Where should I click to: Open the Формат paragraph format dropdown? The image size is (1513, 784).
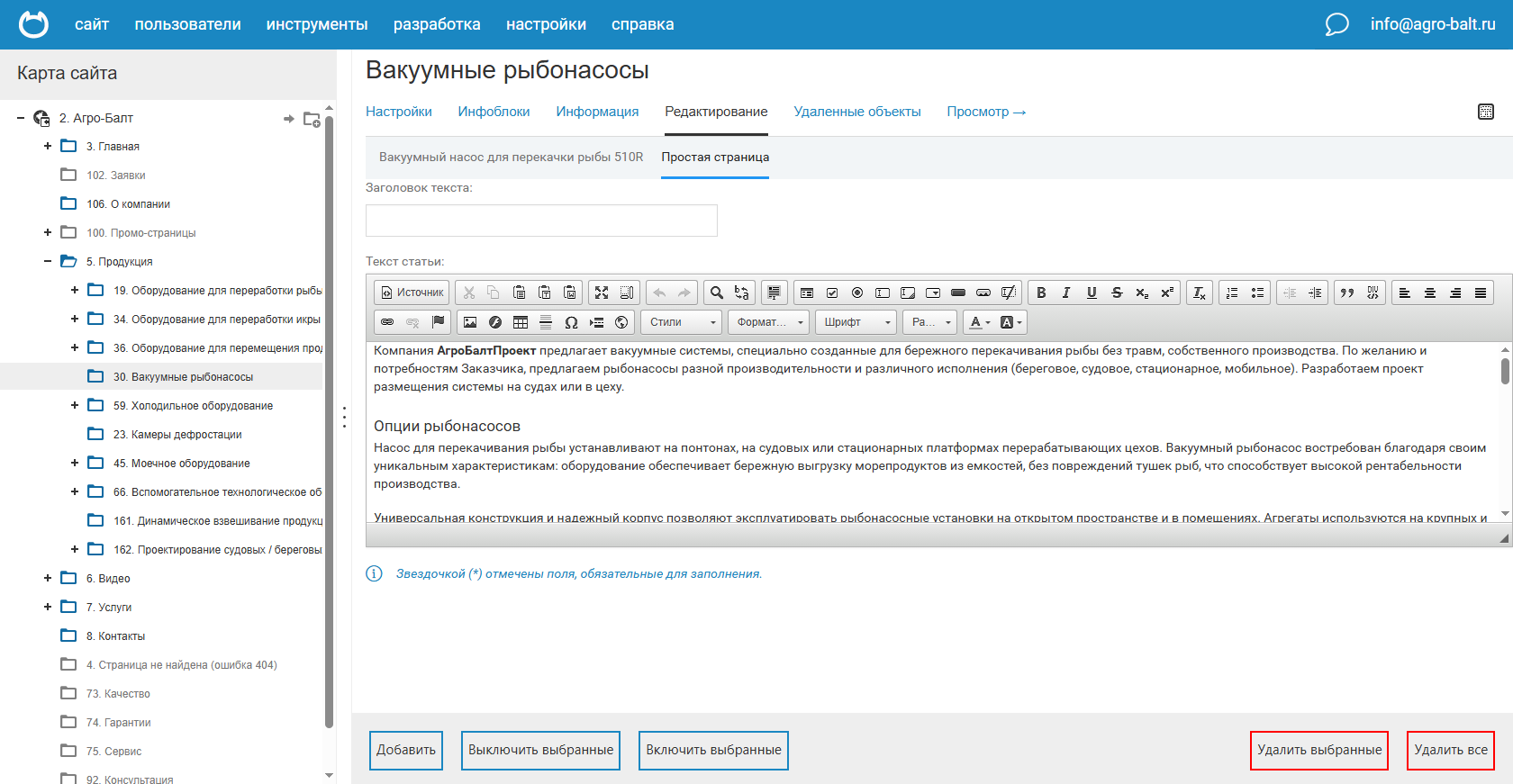[768, 322]
